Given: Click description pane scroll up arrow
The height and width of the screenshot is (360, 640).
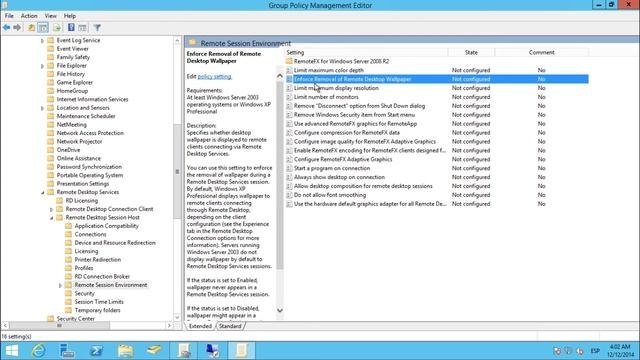Looking at the screenshot, I should click(280, 76).
